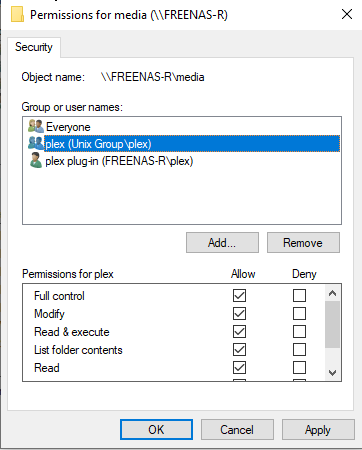Click the Everyone group icon

(x=36, y=126)
